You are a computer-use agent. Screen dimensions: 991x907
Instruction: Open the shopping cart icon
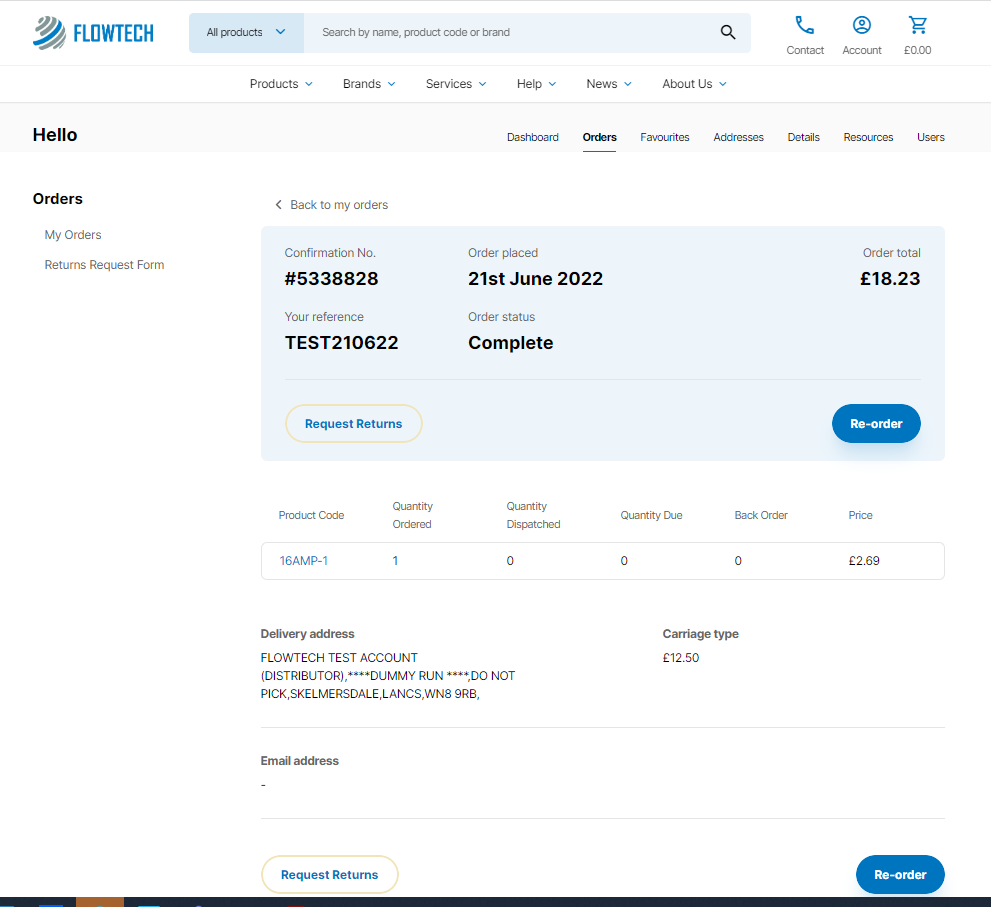(917, 25)
